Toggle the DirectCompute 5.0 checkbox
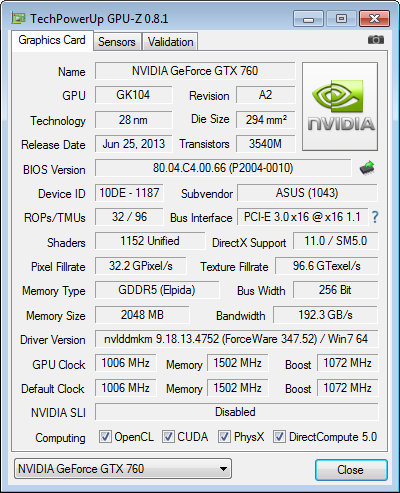This screenshot has height=493, width=400. tap(279, 437)
